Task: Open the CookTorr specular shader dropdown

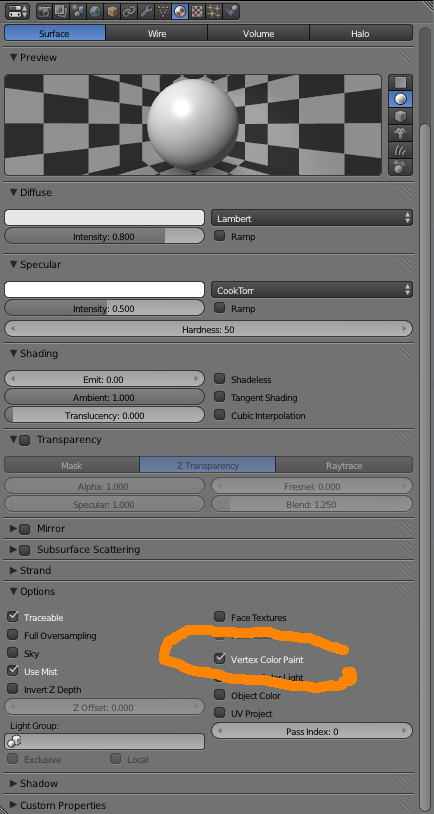Action: click(x=312, y=290)
